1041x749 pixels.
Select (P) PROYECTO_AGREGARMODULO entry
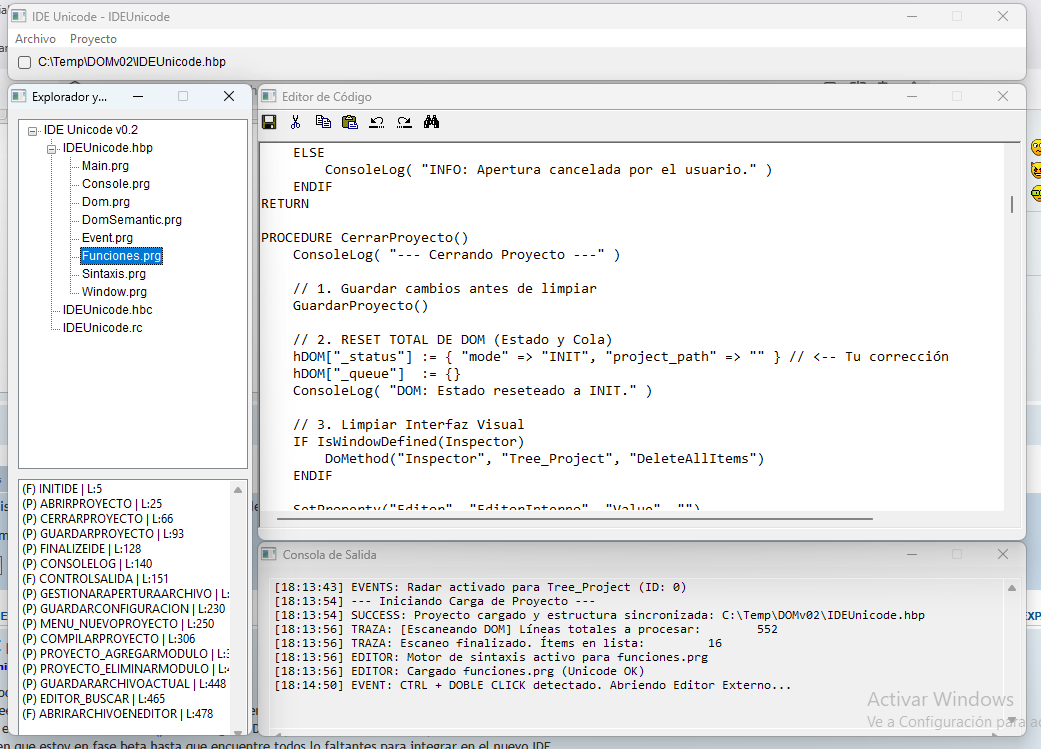click(125, 654)
